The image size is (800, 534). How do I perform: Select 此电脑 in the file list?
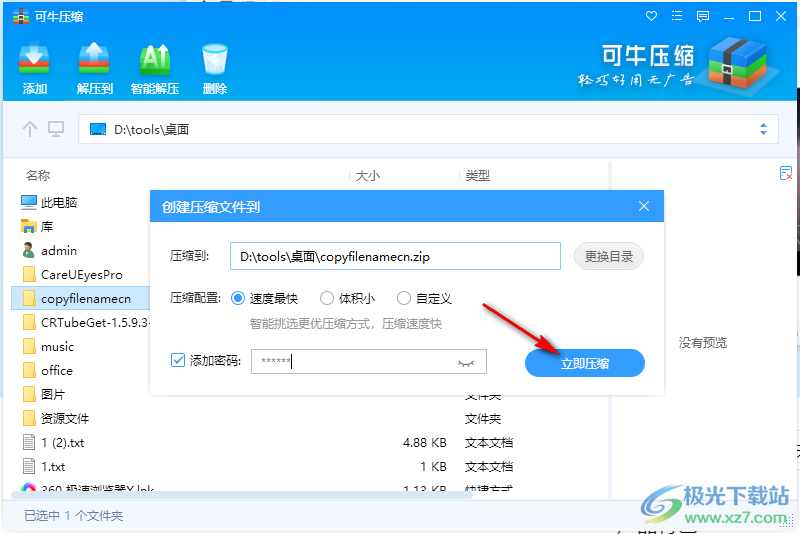49,202
